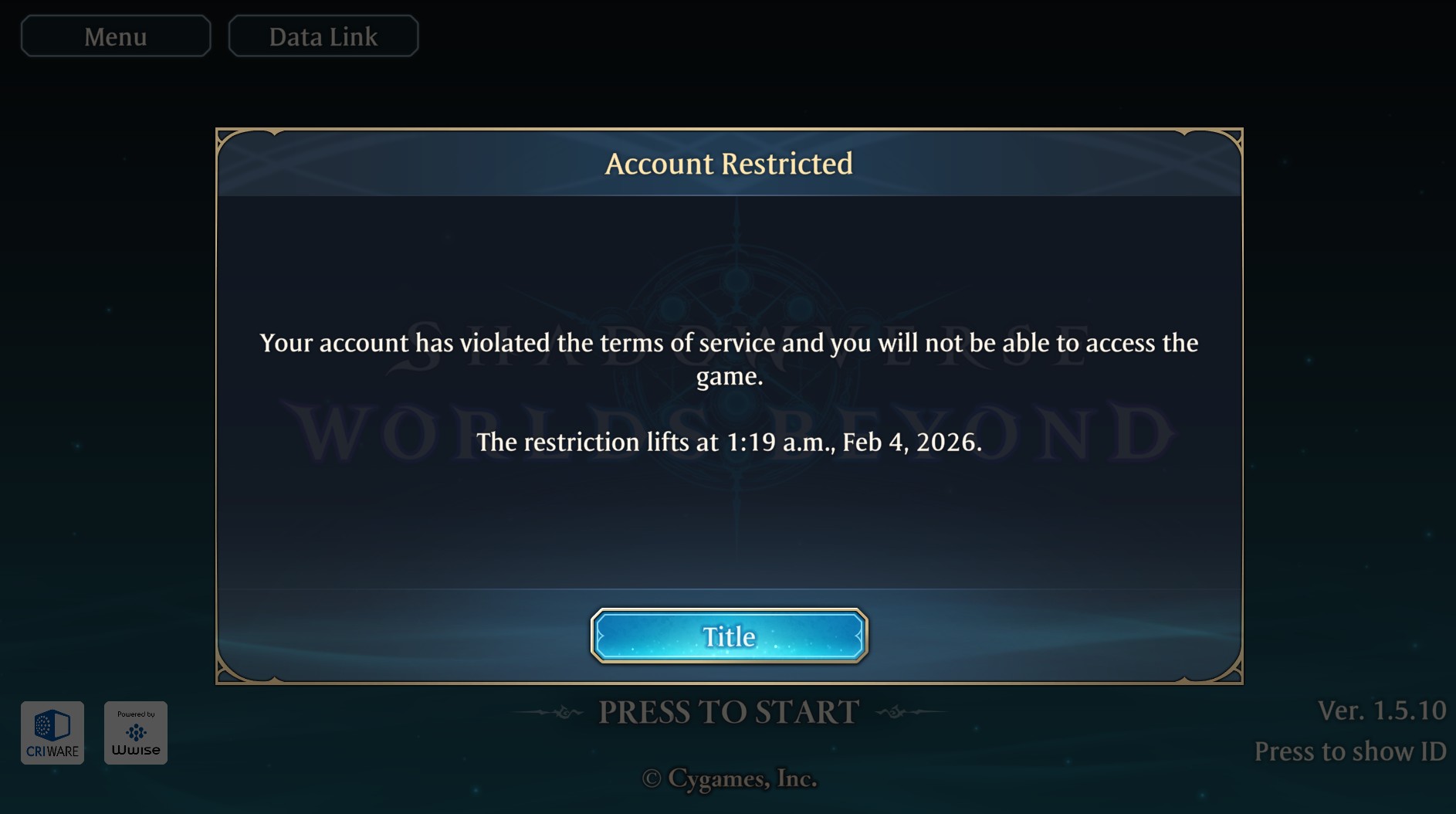Click the Wwise logo icon

[136, 733]
